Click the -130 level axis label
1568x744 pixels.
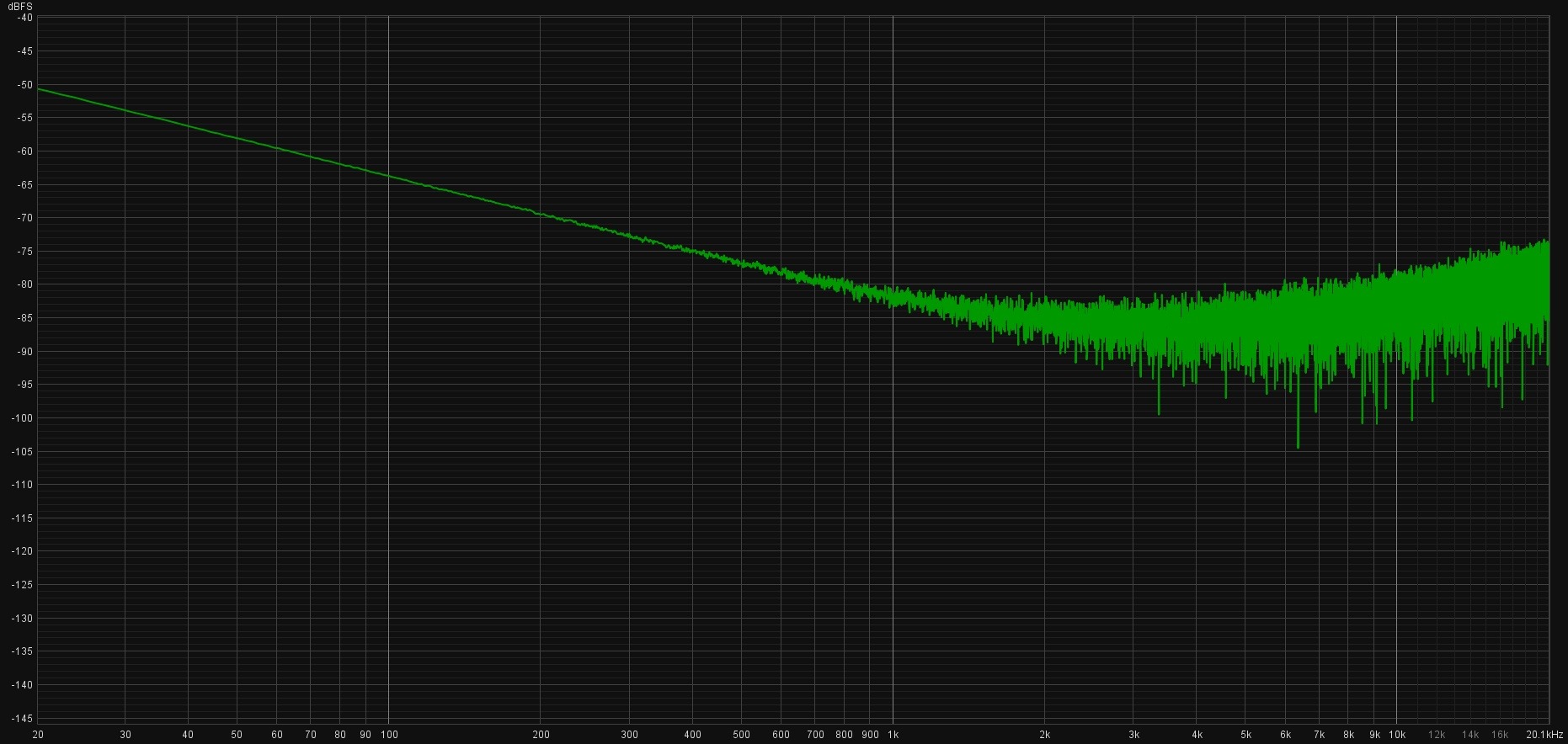[22, 619]
